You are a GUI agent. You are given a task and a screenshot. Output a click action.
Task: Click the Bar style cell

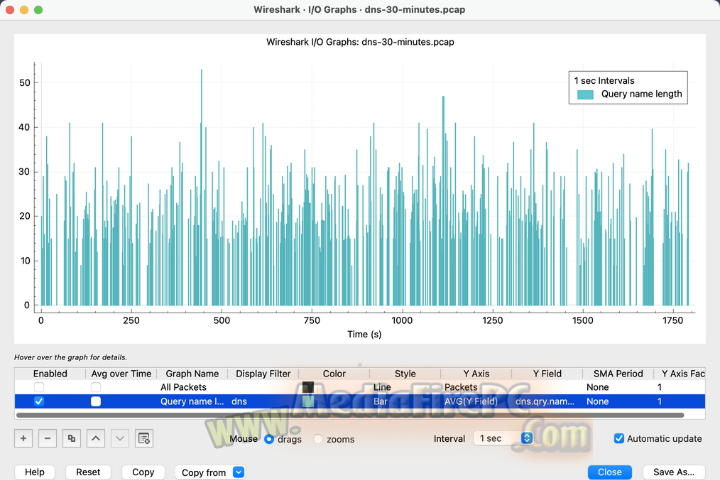(x=381, y=401)
